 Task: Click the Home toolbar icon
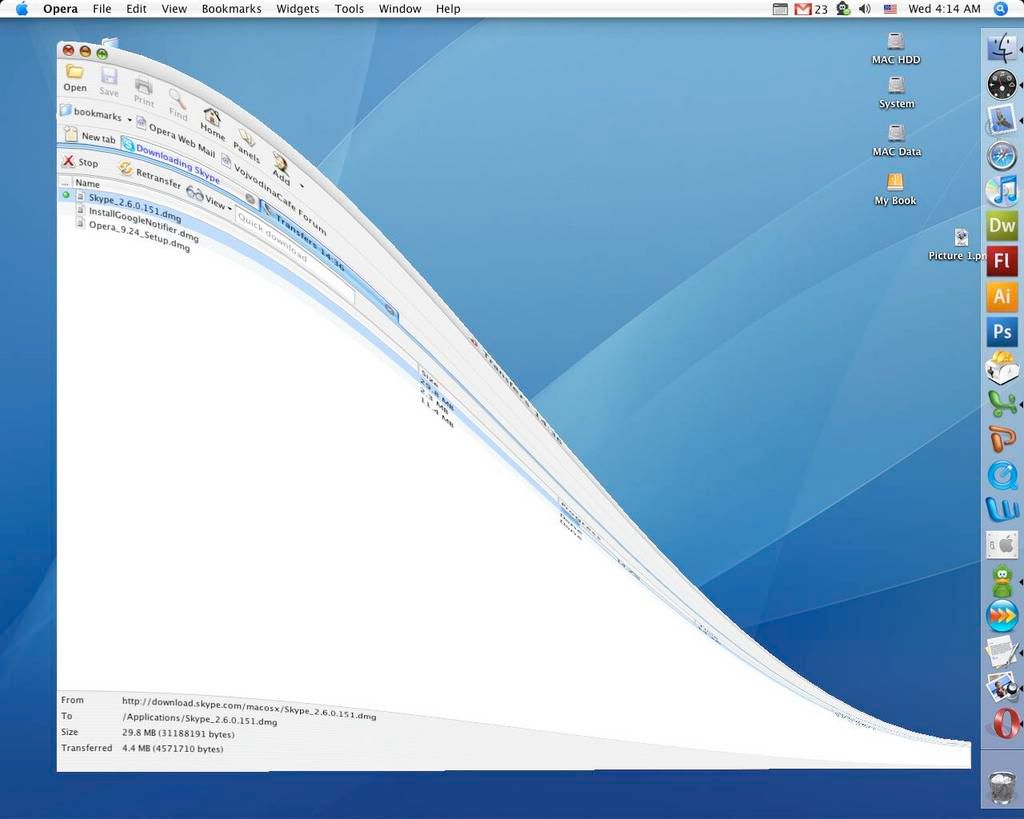212,118
